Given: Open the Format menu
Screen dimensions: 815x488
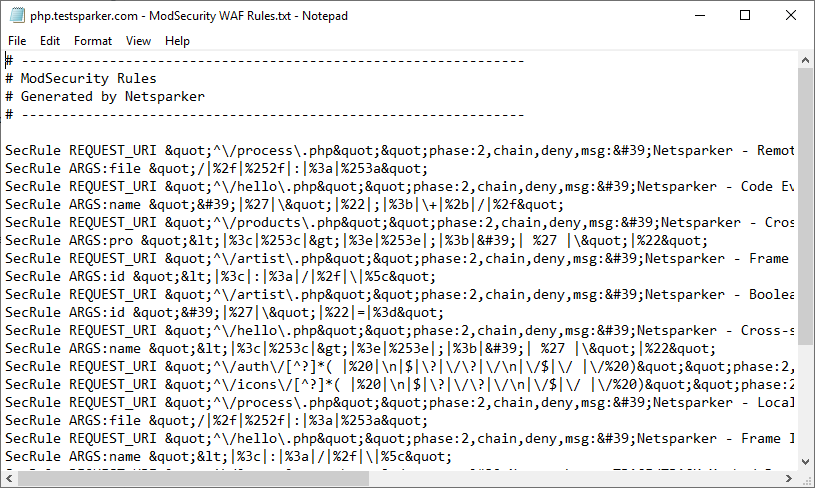Looking at the screenshot, I should (x=93, y=41).
